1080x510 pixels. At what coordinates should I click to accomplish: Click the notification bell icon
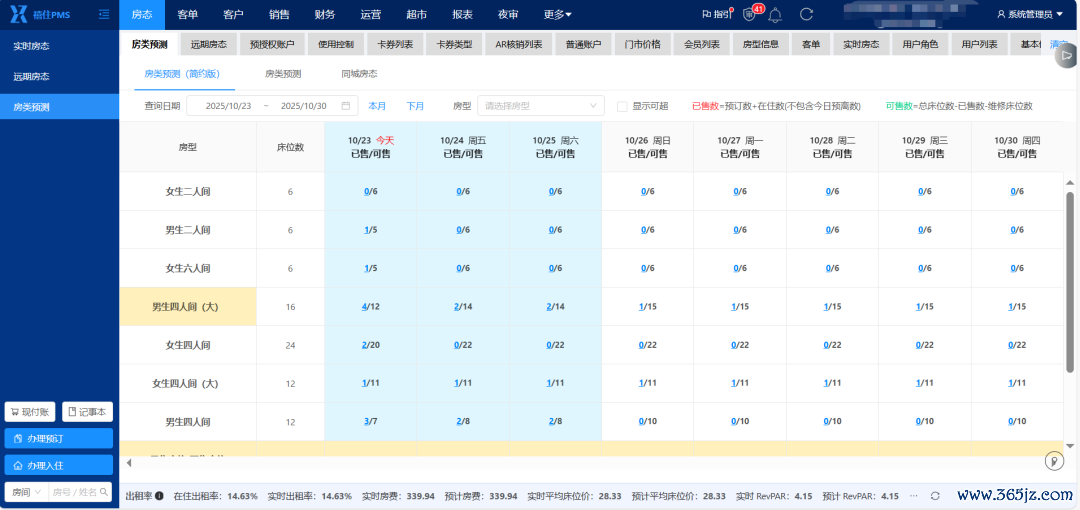point(775,15)
